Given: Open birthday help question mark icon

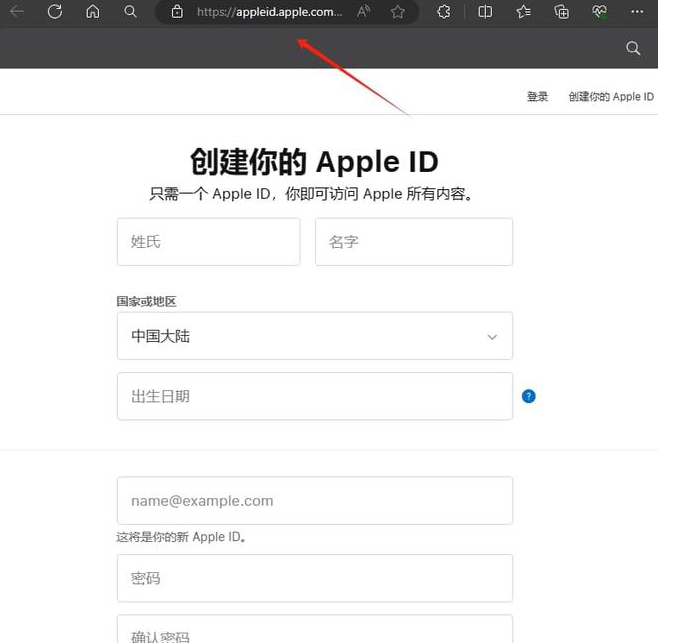Looking at the screenshot, I should click(528, 396).
